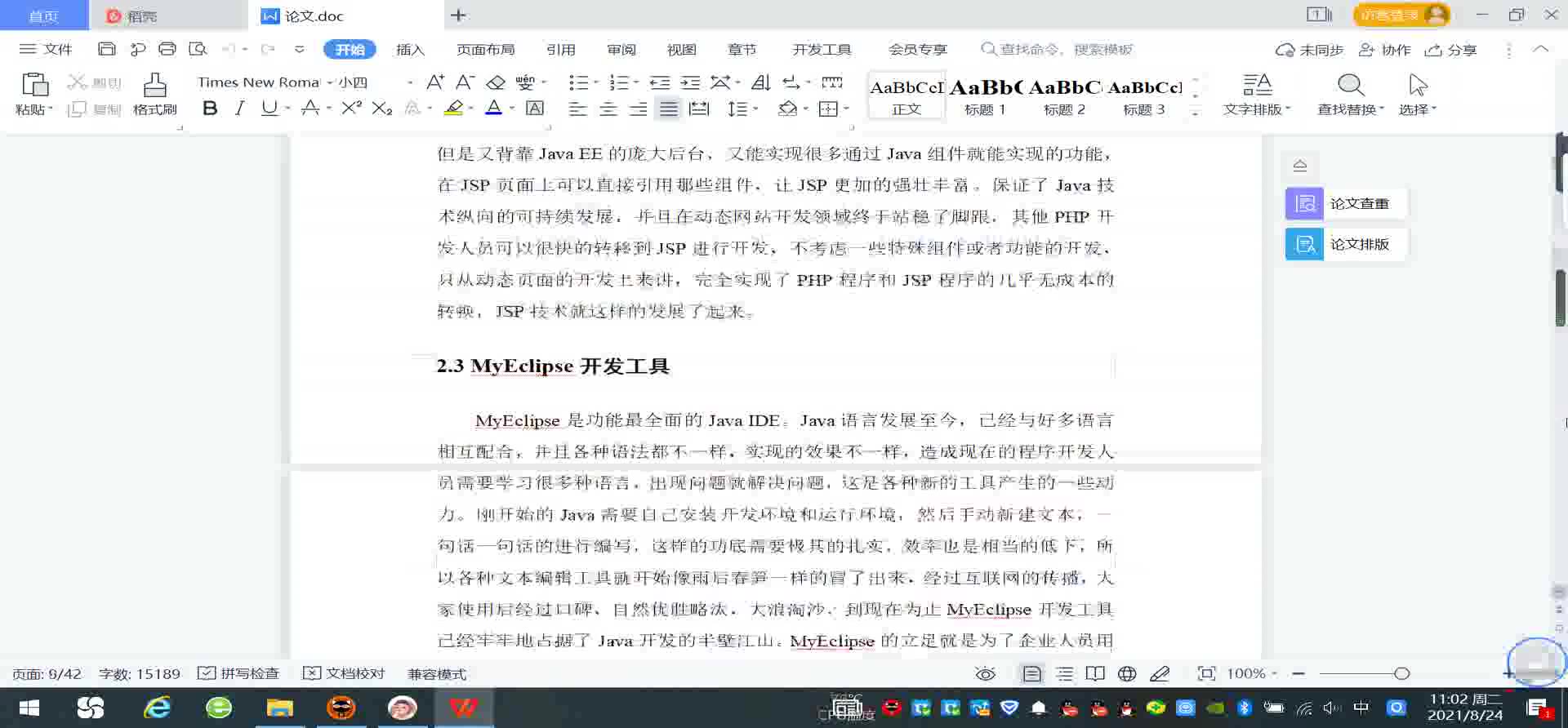The width and height of the screenshot is (1568, 728).
Task: Switch to page layout view
Action: coord(1032,673)
